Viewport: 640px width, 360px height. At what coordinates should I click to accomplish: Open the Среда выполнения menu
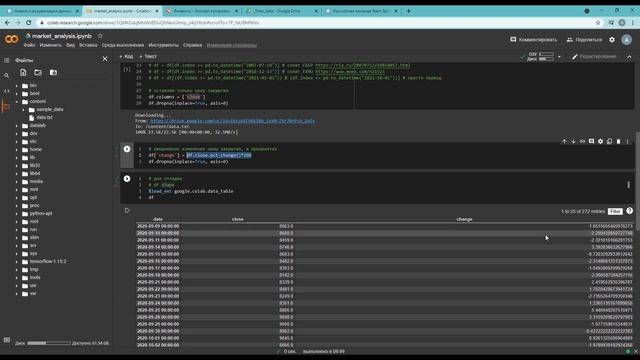click(x=123, y=45)
